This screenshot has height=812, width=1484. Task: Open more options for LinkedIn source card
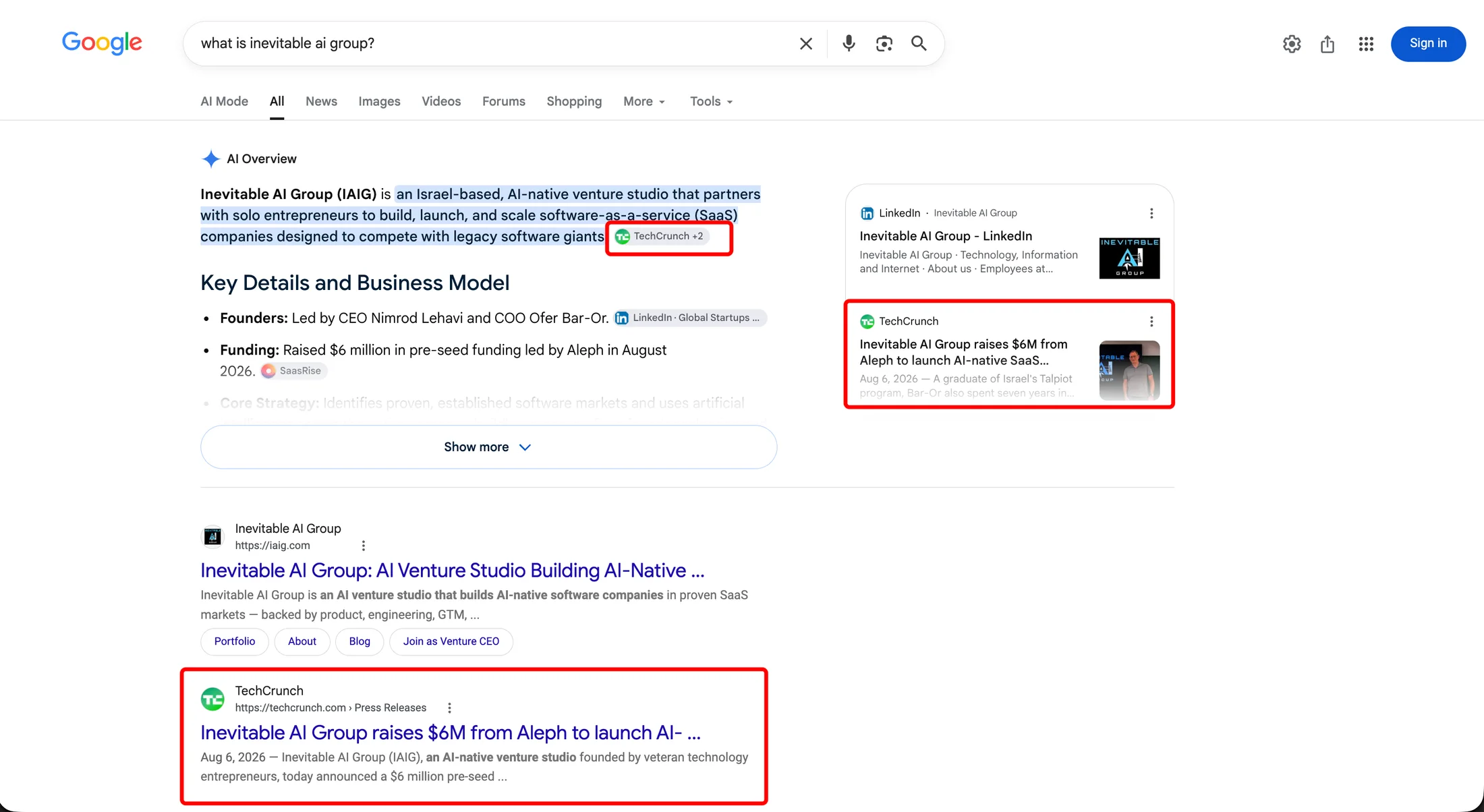1151,213
